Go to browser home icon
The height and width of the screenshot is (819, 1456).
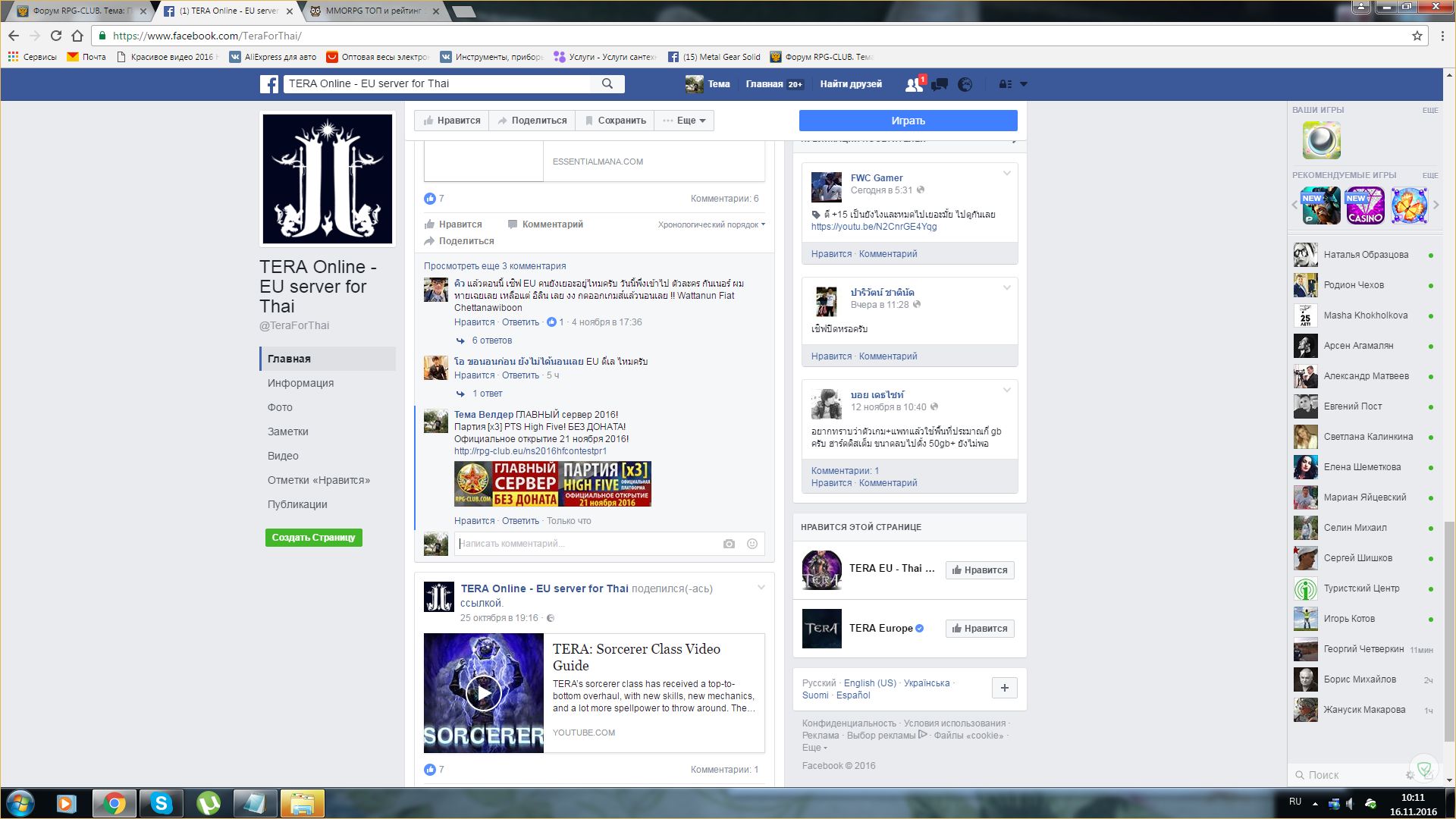coord(77,36)
